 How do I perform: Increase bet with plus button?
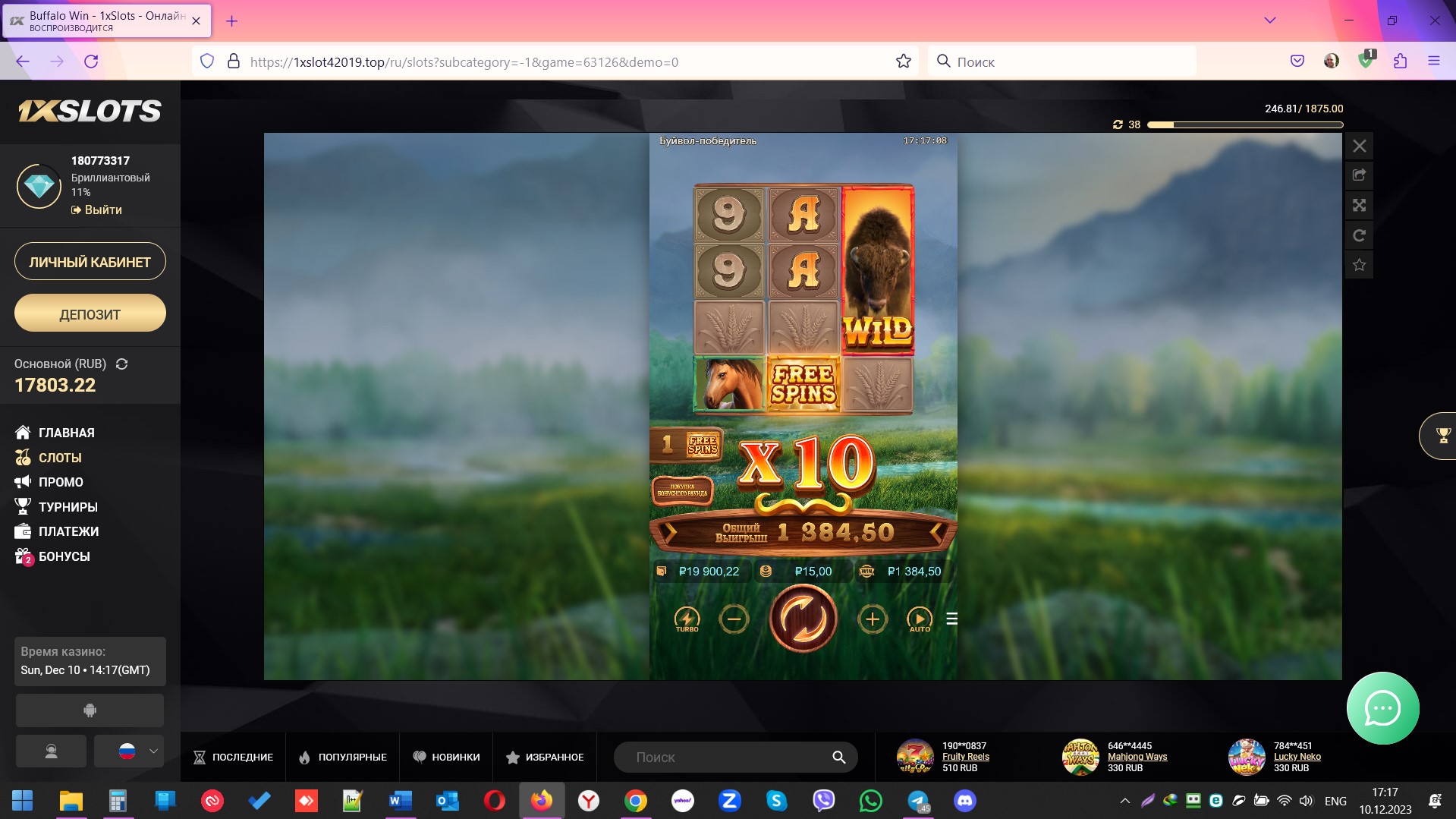[x=873, y=619]
